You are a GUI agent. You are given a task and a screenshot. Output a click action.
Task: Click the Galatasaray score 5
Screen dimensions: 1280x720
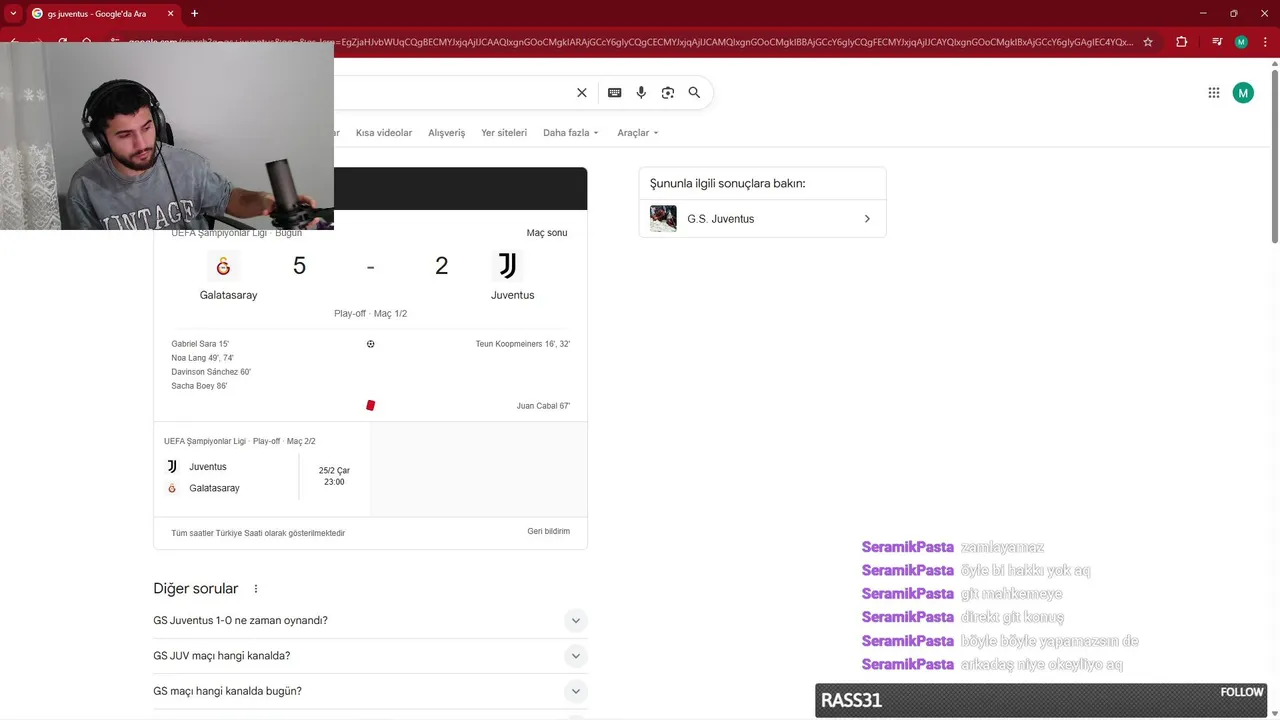(299, 266)
